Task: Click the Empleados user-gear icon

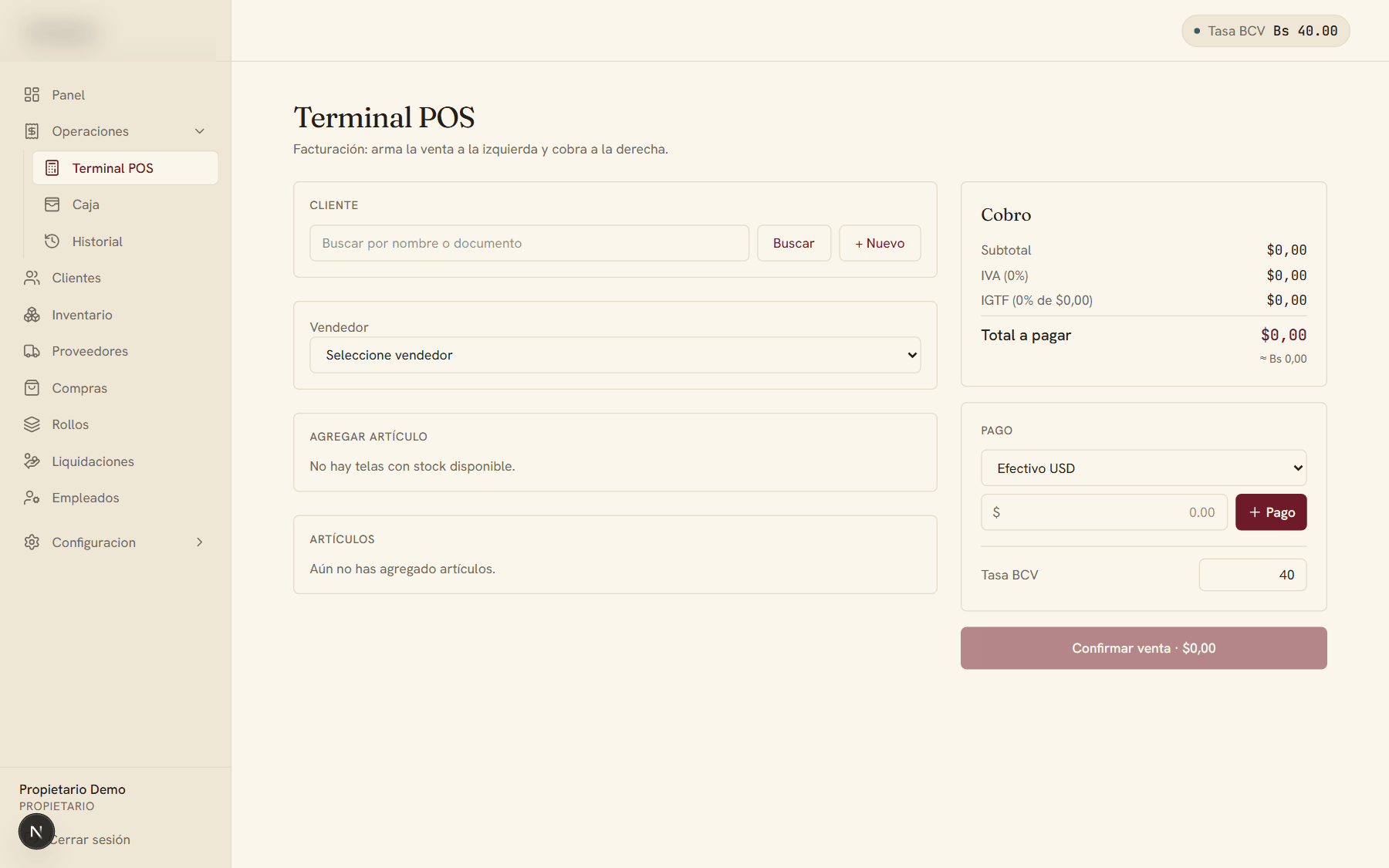Action: pos(32,498)
